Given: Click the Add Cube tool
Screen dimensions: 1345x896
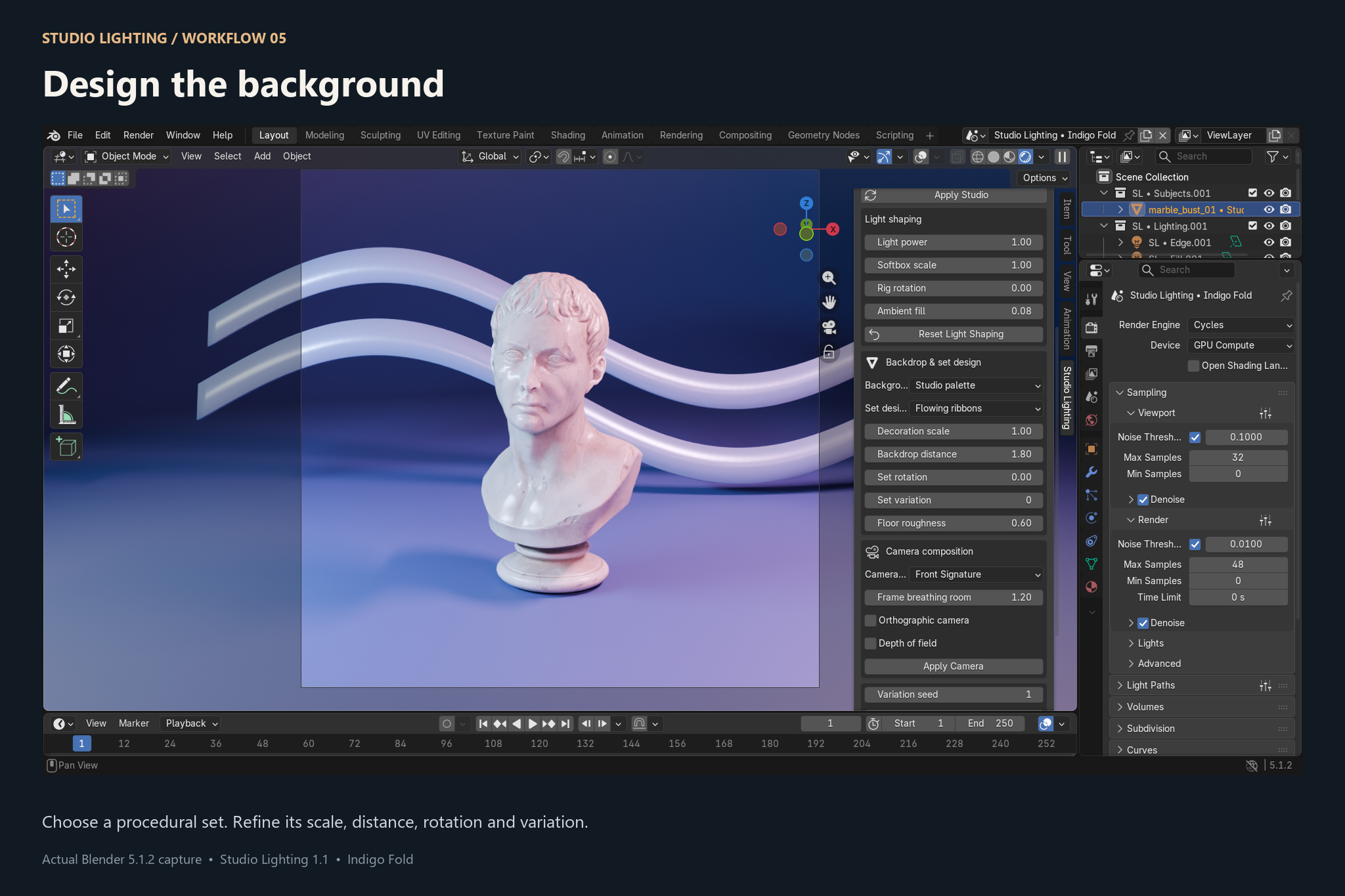Looking at the screenshot, I should pos(66,446).
